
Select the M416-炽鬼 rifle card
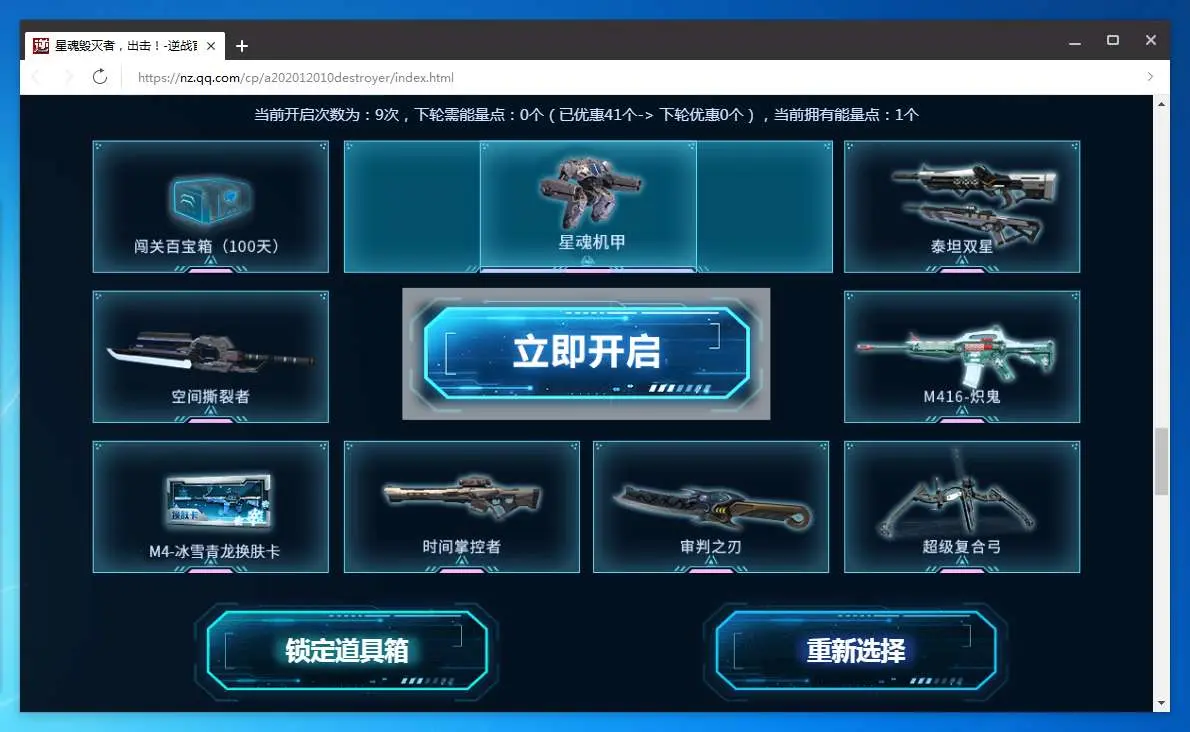(962, 357)
